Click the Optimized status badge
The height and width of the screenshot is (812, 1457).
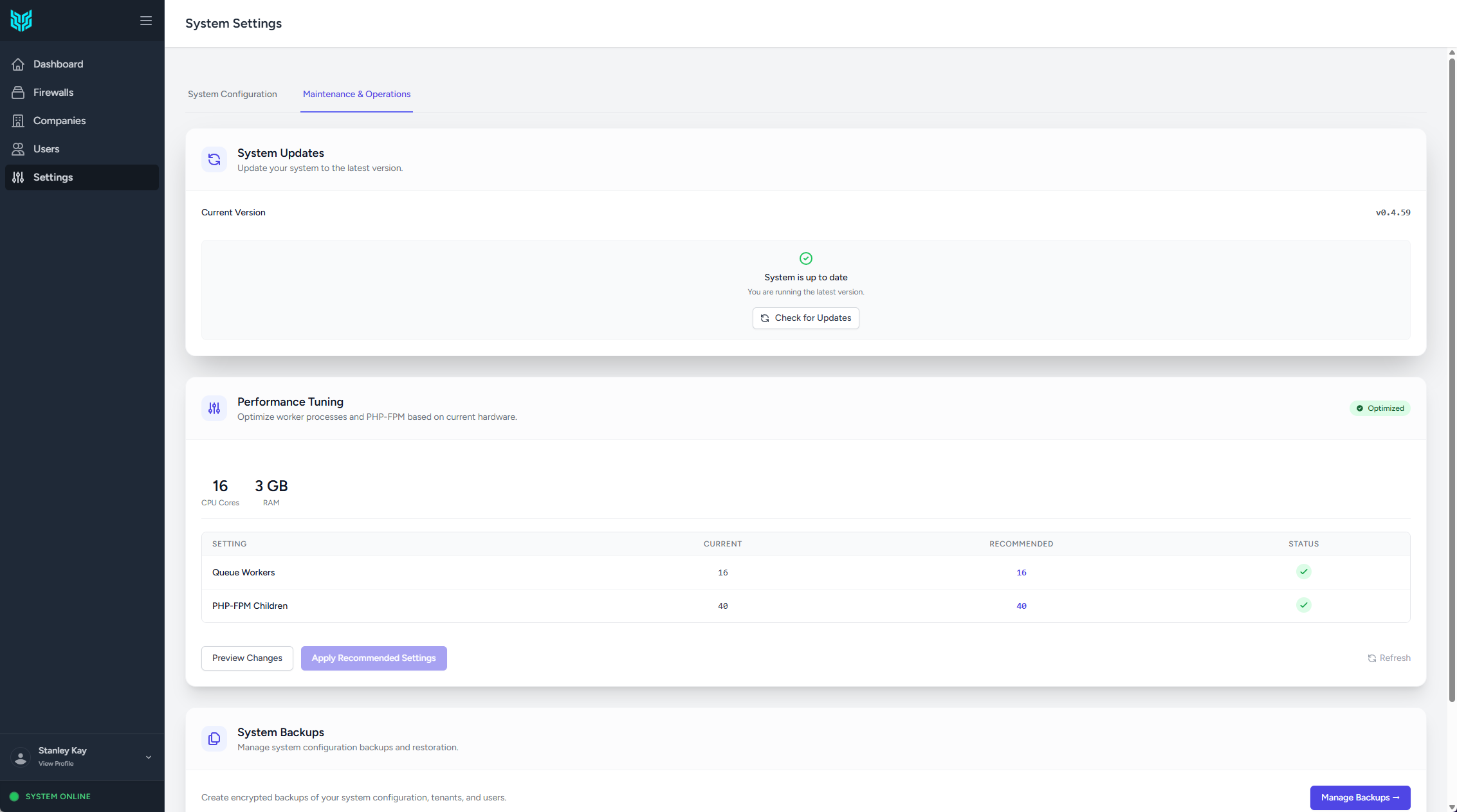[x=1380, y=408]
